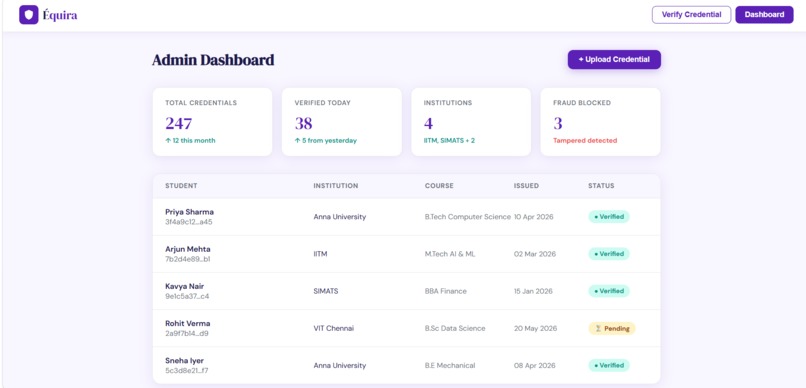Click the BBA Finance course
The width and height of the screenshot is (806, 388).
coord(446,291)
